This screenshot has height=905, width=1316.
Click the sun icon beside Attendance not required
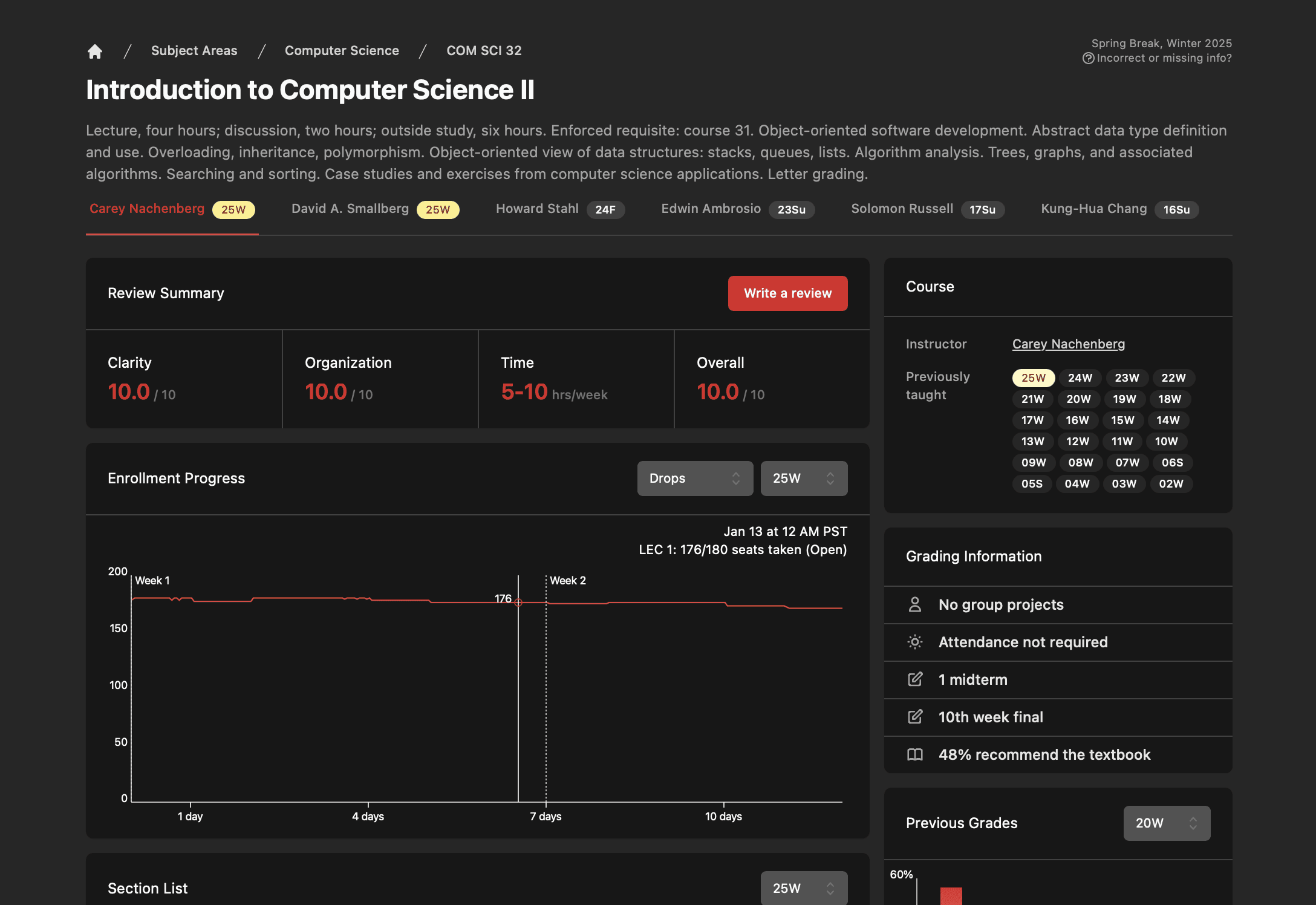(x=915, y=642)
